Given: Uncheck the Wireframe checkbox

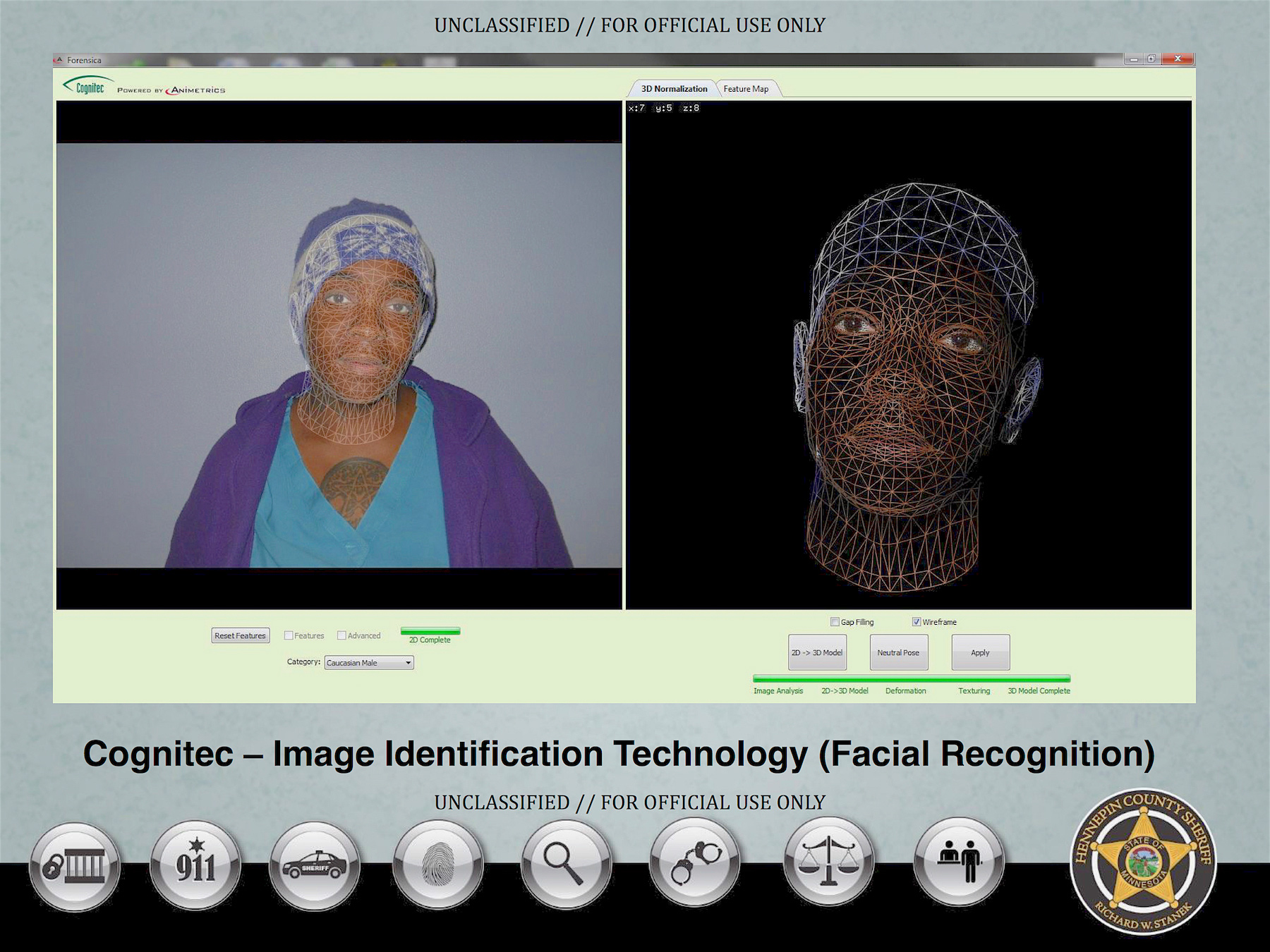Looking at the screenshot, I should pos(917,622).
